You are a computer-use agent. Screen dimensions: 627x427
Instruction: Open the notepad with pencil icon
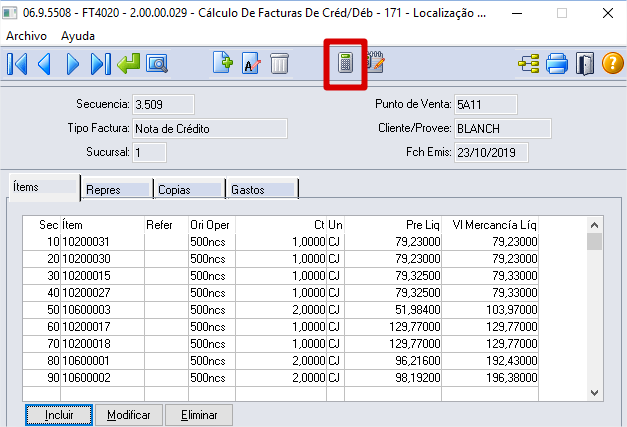[x=375, y=62]
